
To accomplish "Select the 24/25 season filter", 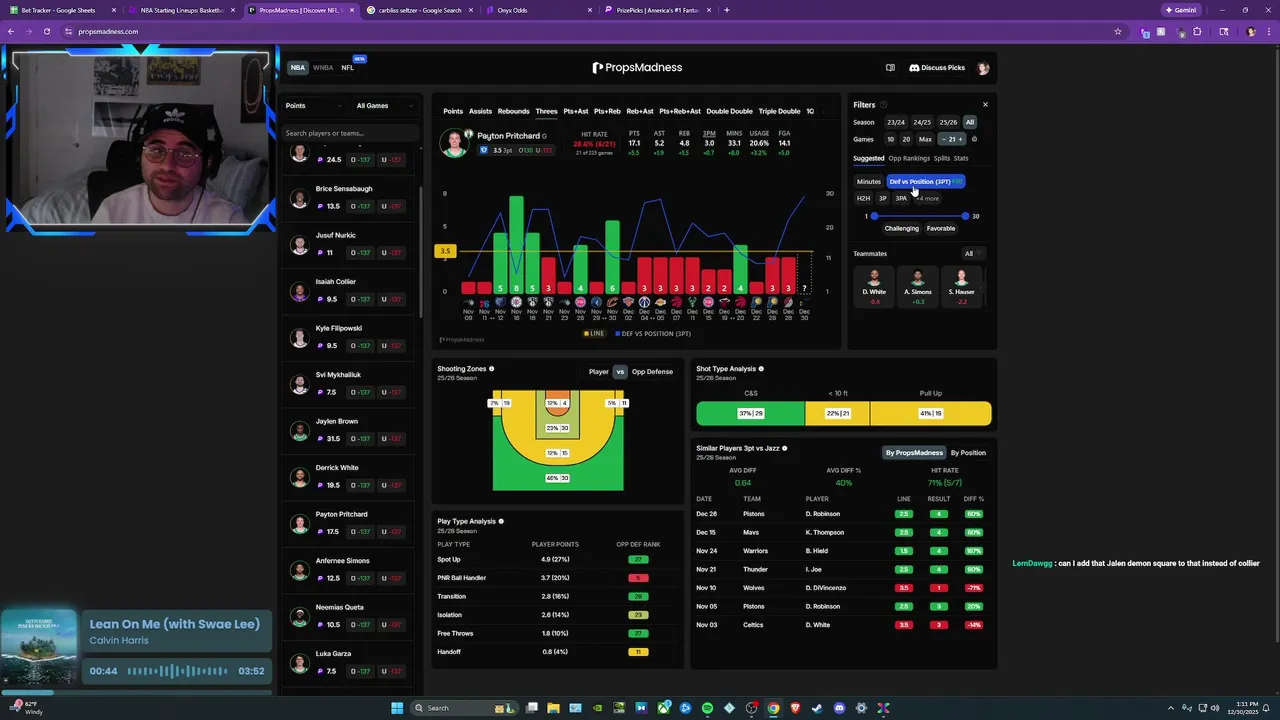I will click(922, 122).
